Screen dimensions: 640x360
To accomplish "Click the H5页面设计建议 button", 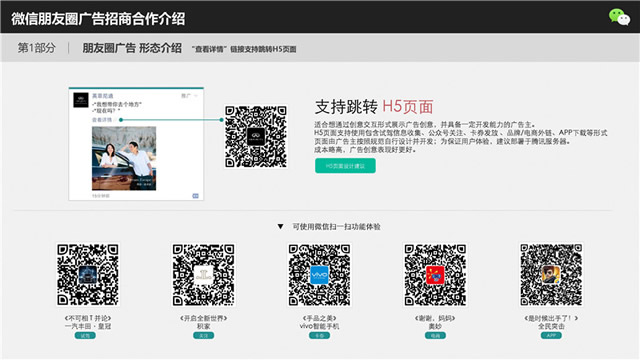I will (345, 166).
